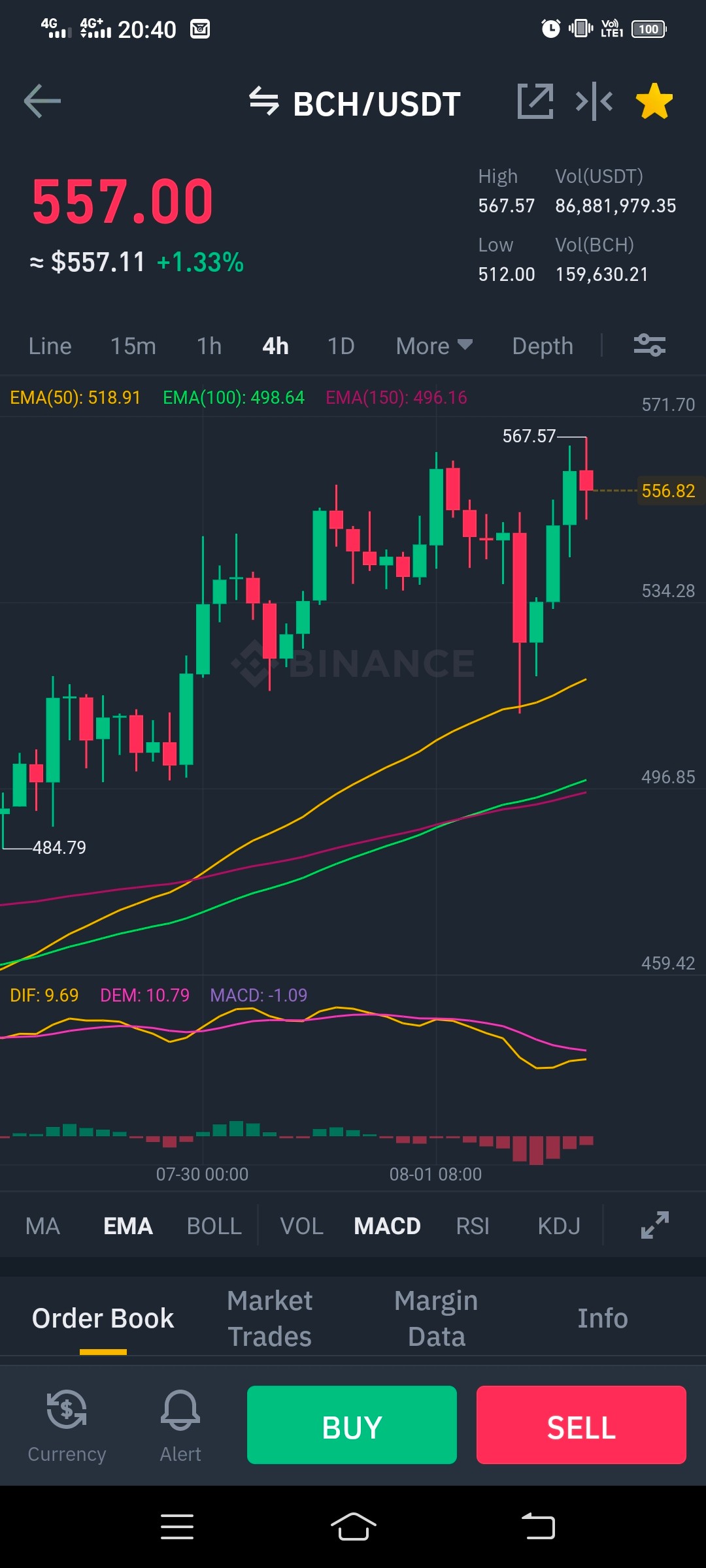
Task: Tap the swap pair arrows icon
Action: click(264, 101)
